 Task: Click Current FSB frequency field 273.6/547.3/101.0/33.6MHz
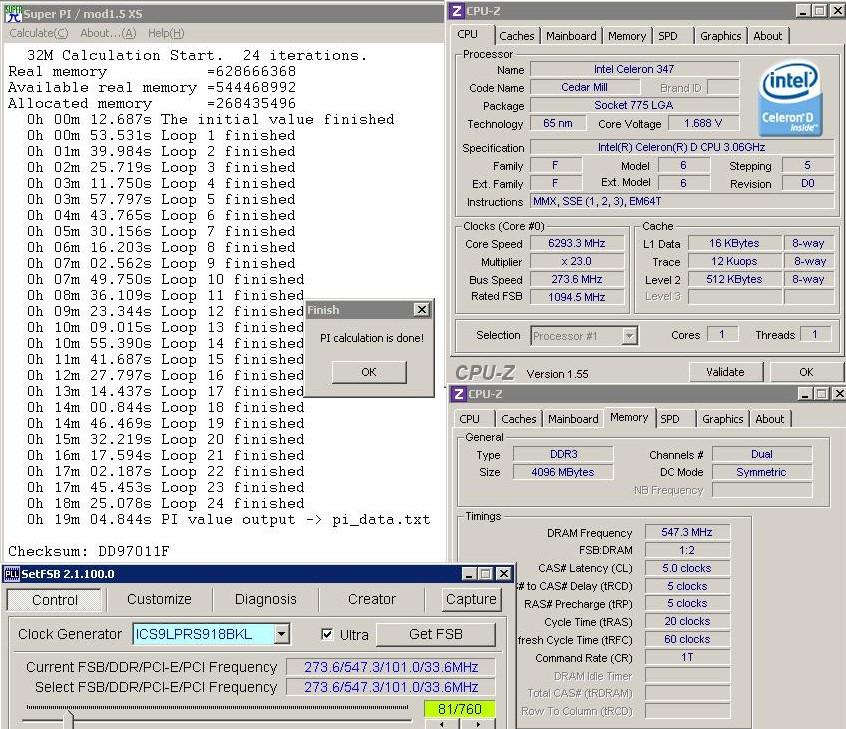tap(391, 667)
